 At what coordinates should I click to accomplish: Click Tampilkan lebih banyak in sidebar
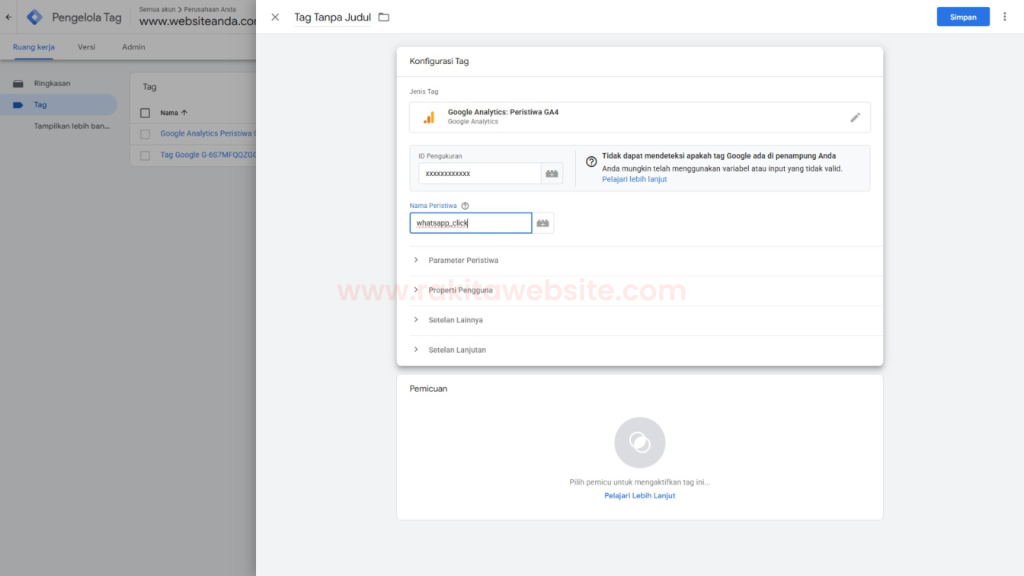pos(72,126)
